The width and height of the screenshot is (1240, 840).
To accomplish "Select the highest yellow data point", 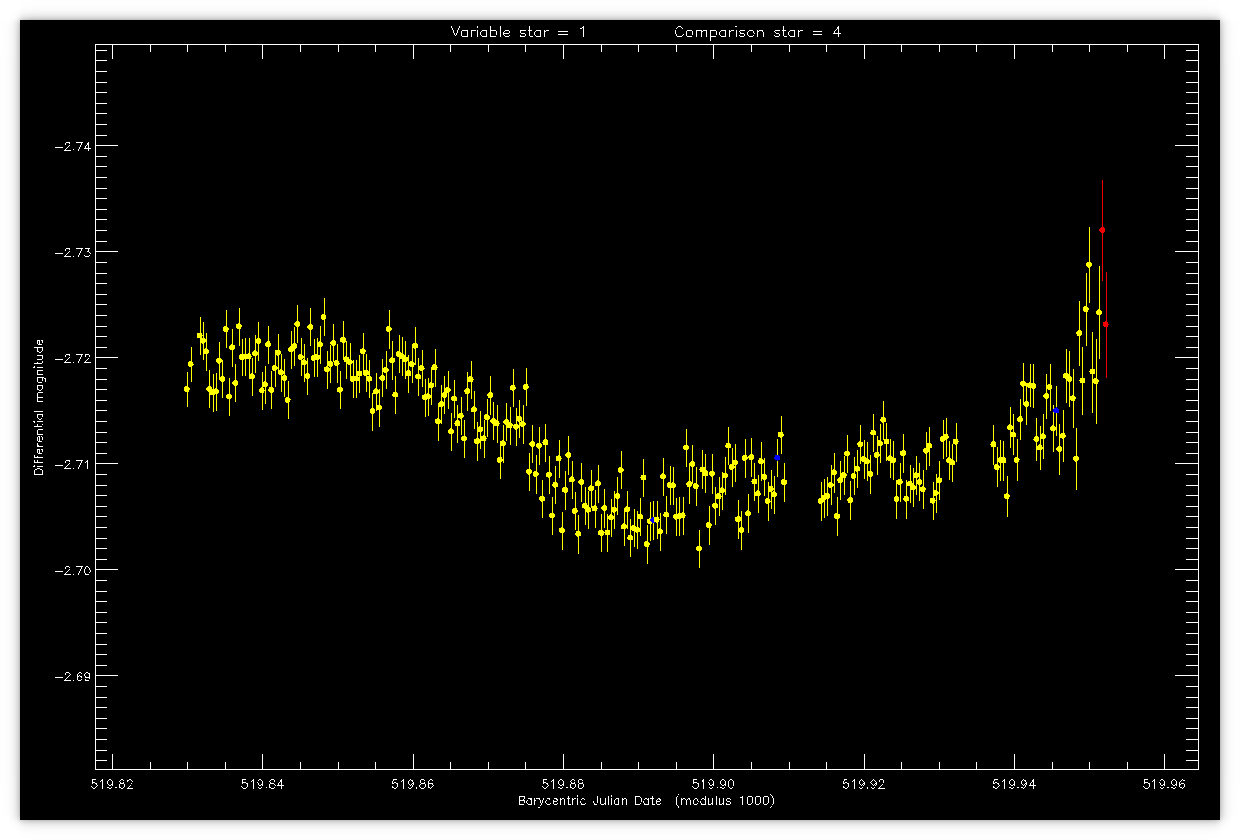I will pyautogui.click(x=1089, y=265).
